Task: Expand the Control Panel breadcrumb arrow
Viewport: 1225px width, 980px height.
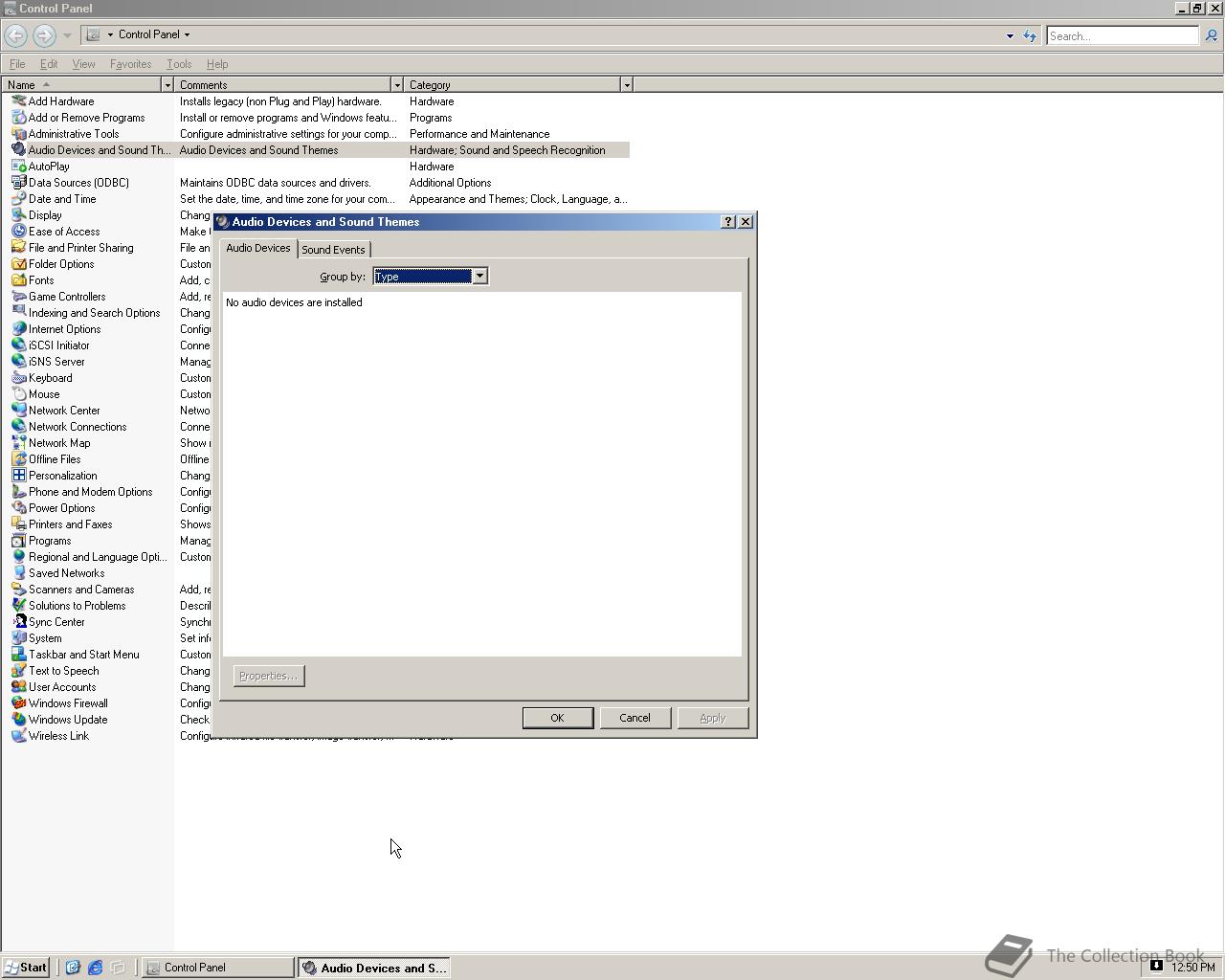Action: pos(187,34)
